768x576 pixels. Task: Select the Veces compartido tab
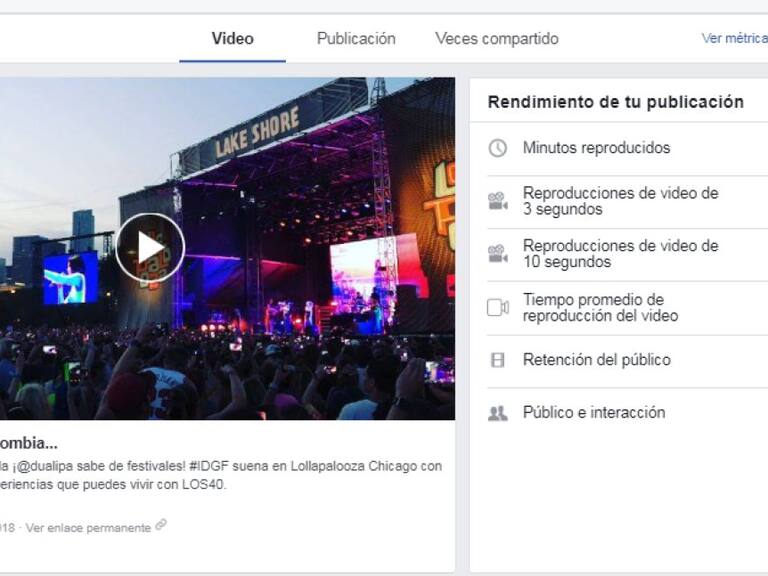(496, 39)
